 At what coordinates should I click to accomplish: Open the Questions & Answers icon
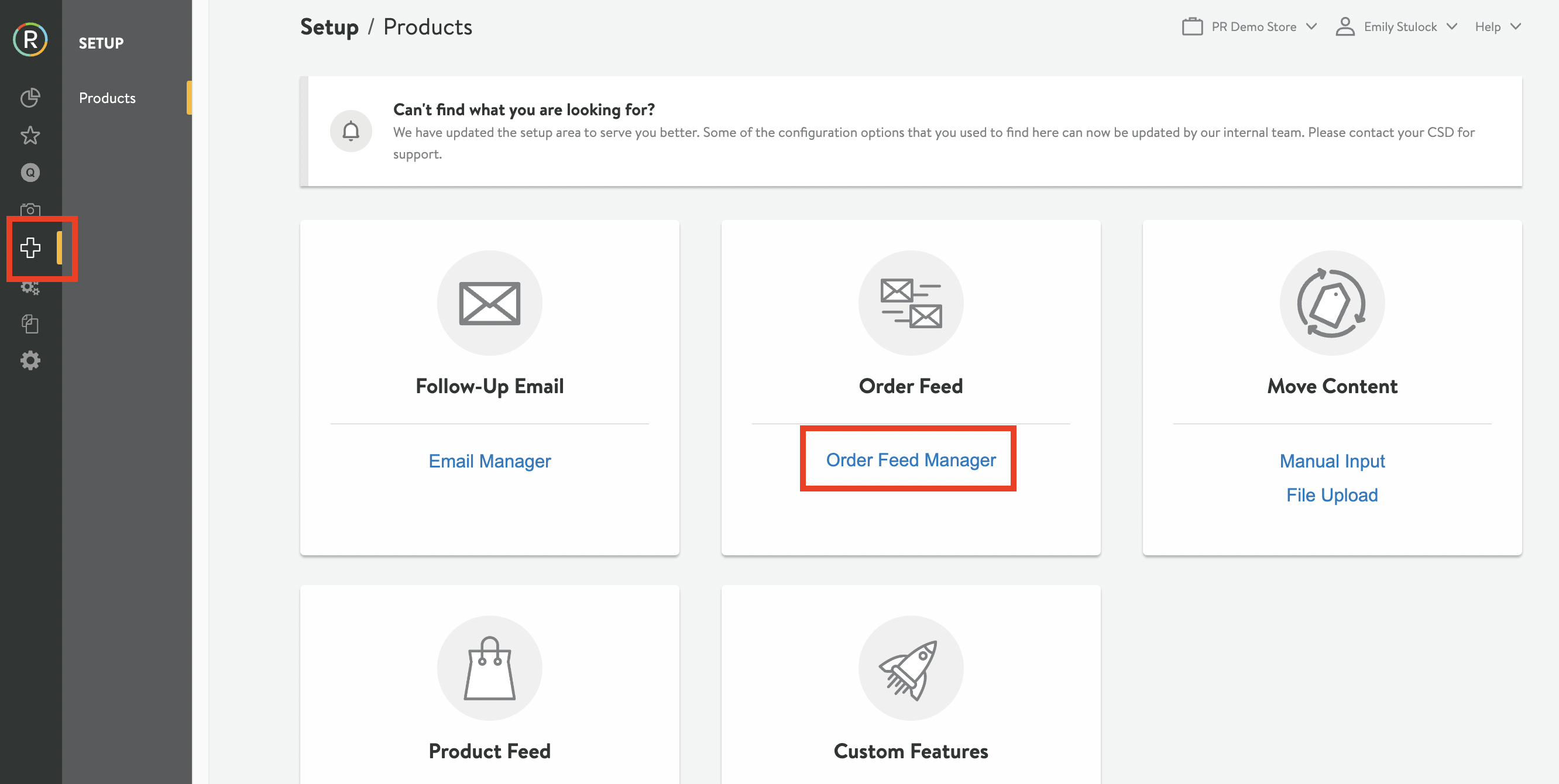click(x=30, y=173)
